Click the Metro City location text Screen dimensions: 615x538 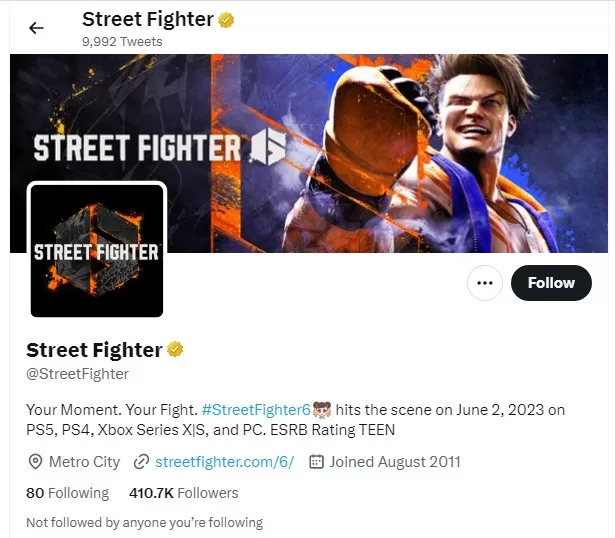[x=84, y=462]
